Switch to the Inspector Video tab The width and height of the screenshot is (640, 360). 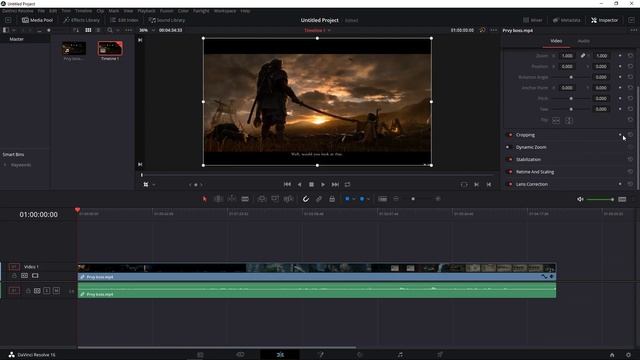coord(556,41)
